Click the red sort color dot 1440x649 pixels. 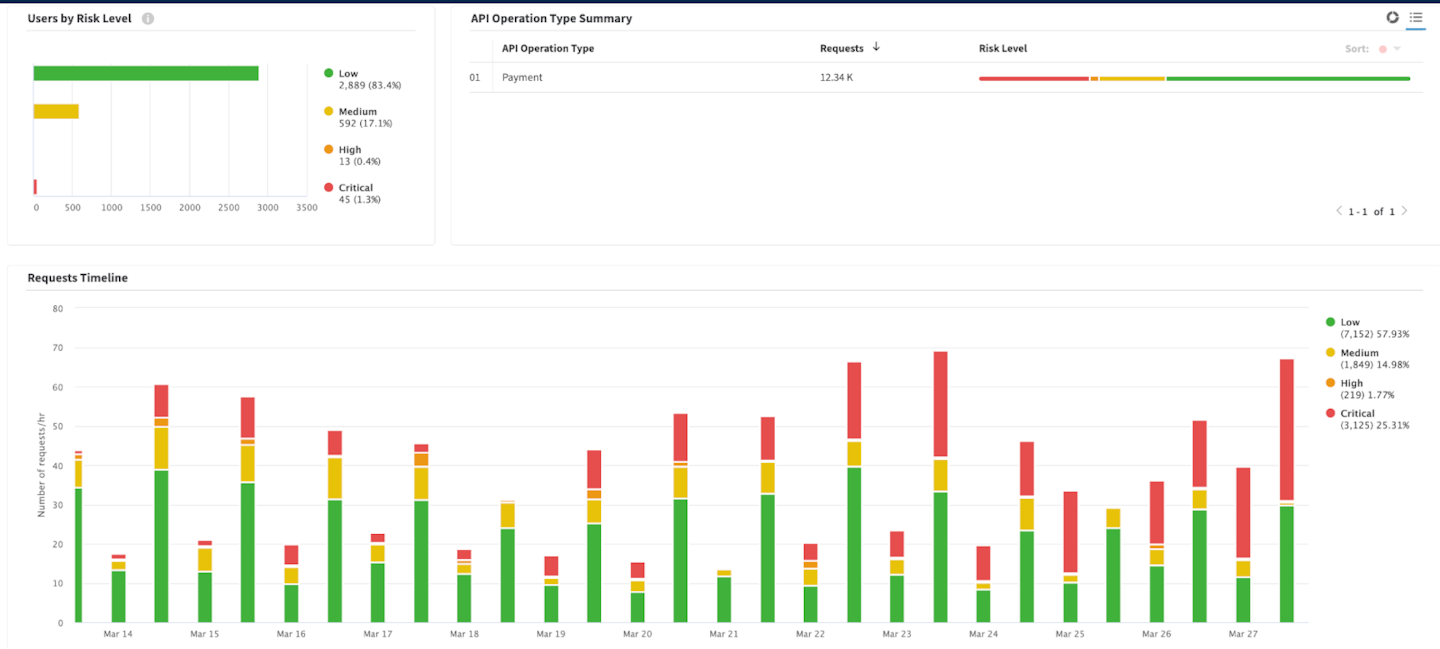point(1383,49)
